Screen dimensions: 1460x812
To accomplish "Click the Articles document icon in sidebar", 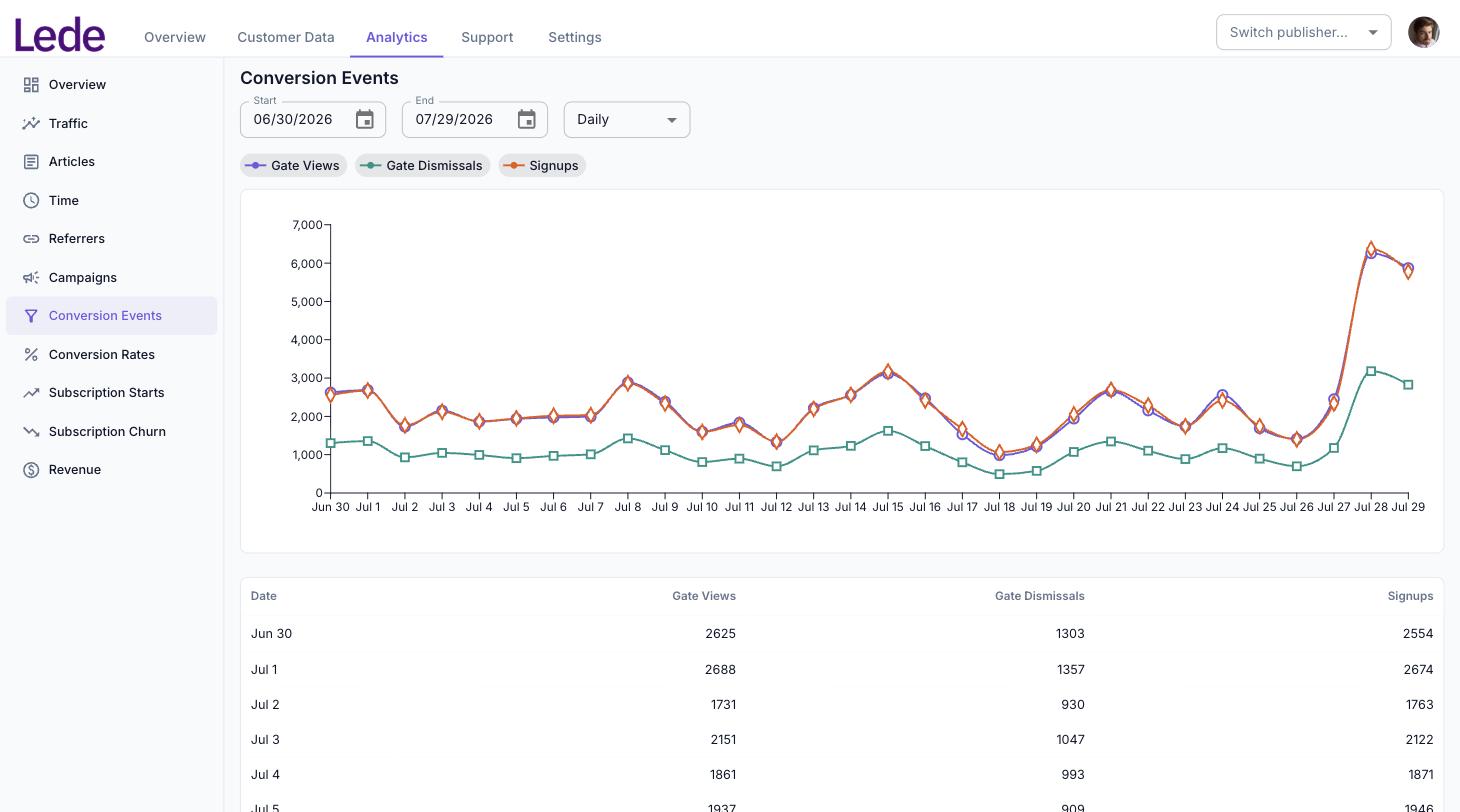I will 31,162.
